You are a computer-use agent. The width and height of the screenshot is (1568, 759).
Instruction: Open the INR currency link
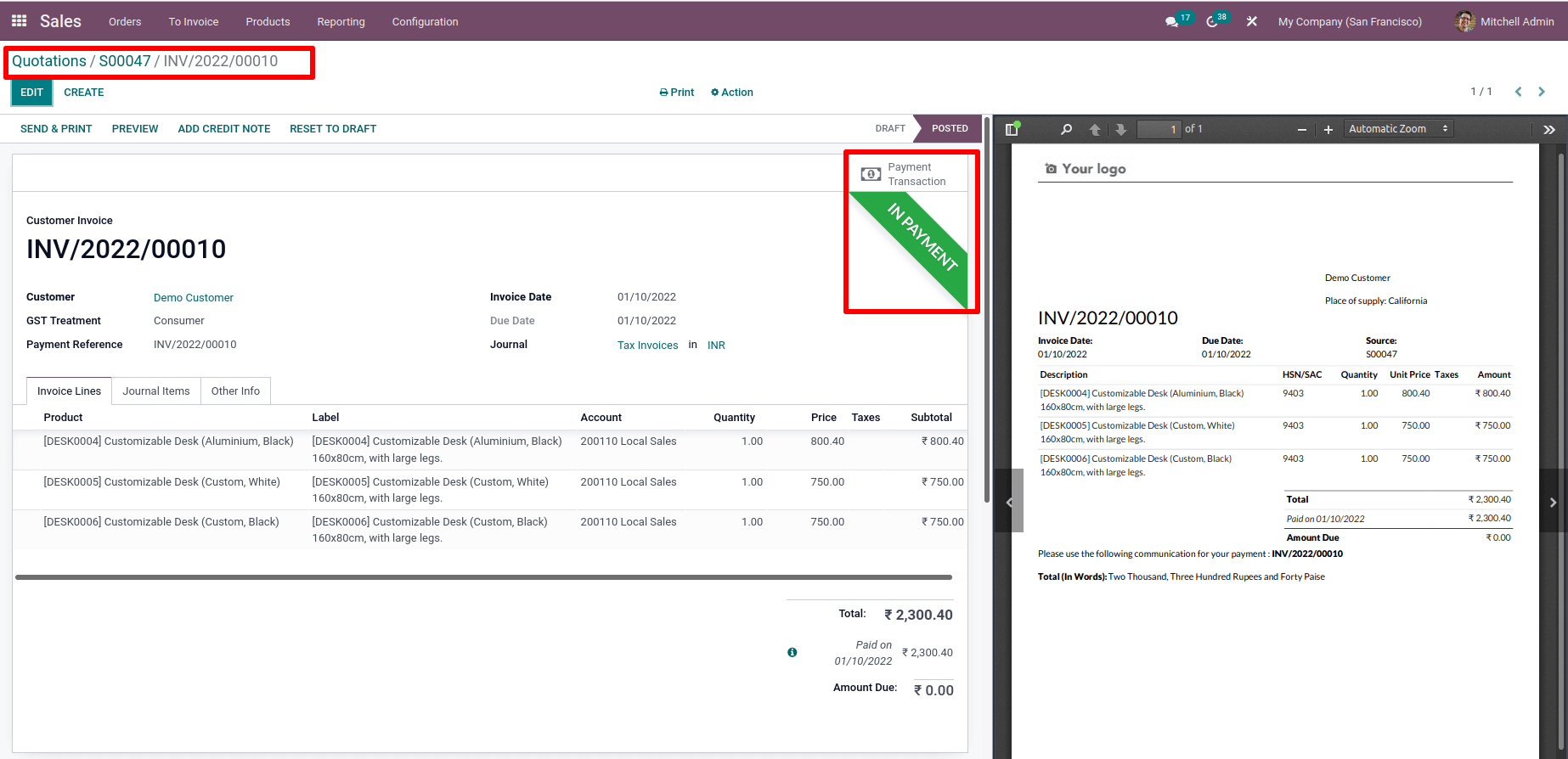tap(716, 345)
